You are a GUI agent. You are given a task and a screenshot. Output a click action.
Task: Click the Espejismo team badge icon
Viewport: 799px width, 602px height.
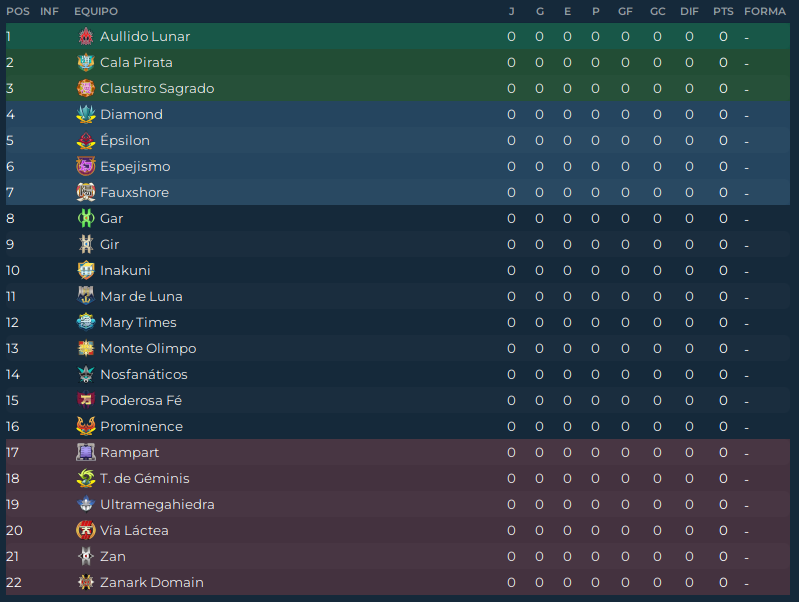pyautogui.click(x=86, y=167)
